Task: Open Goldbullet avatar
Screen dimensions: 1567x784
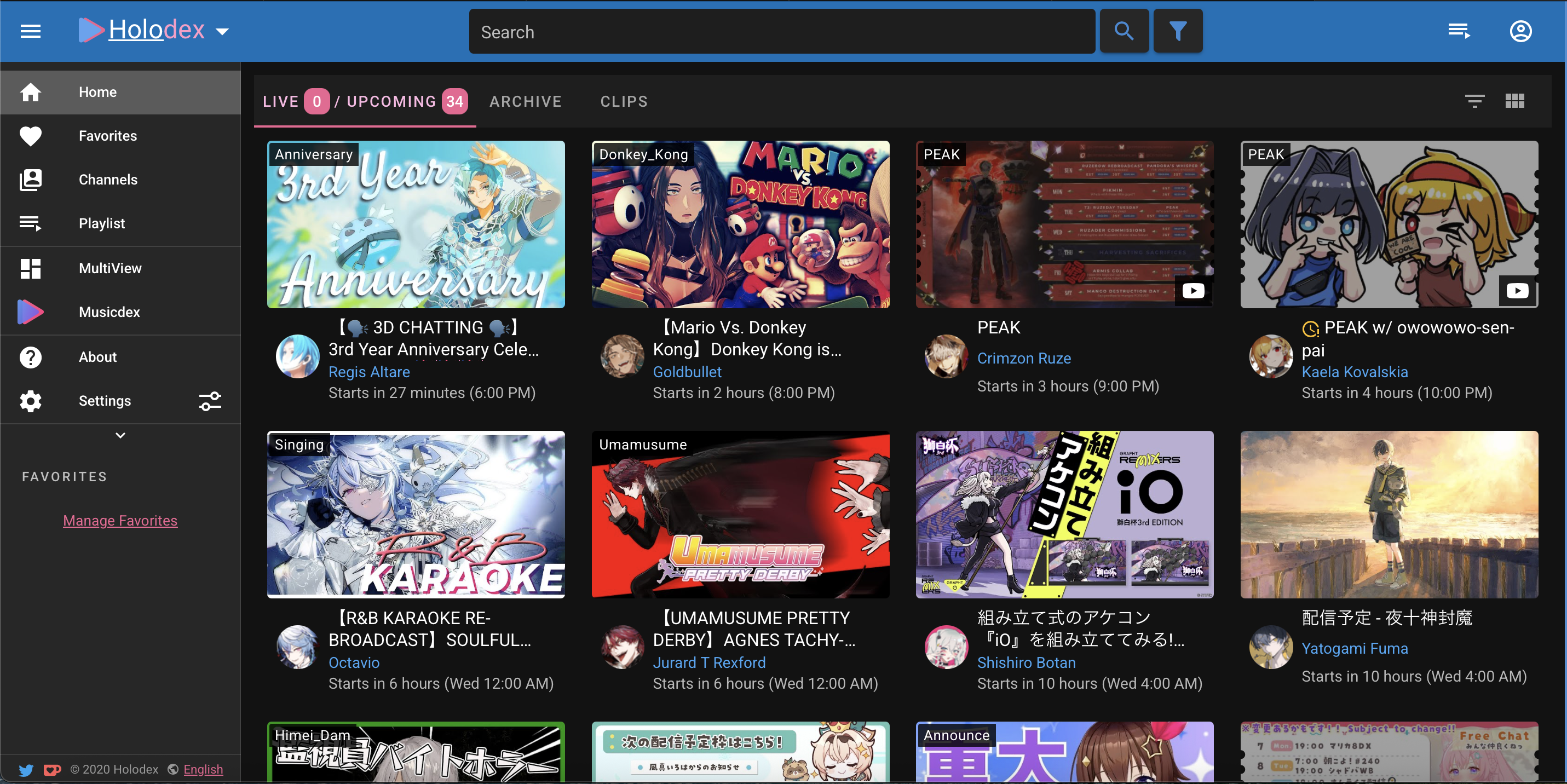Action: pos(623,356)
